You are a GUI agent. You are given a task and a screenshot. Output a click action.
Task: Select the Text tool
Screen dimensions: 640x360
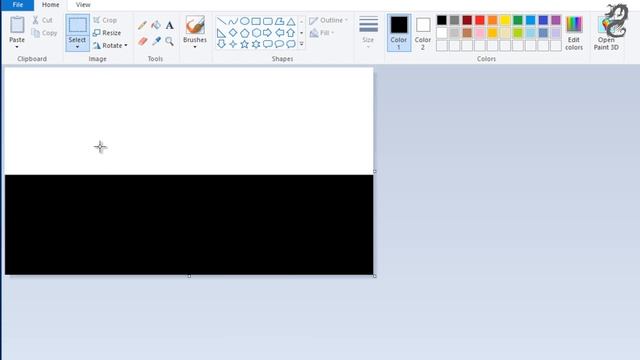click(169, 25)
